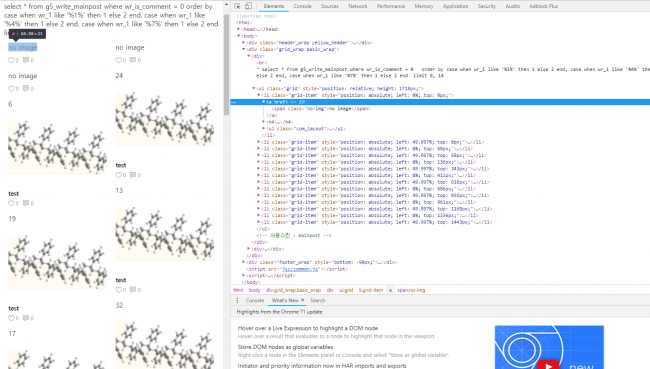Toggle the device toolbar icon in DevTools
The width and height of the screenshot is (650, 369).
click(x=248, y=6)
